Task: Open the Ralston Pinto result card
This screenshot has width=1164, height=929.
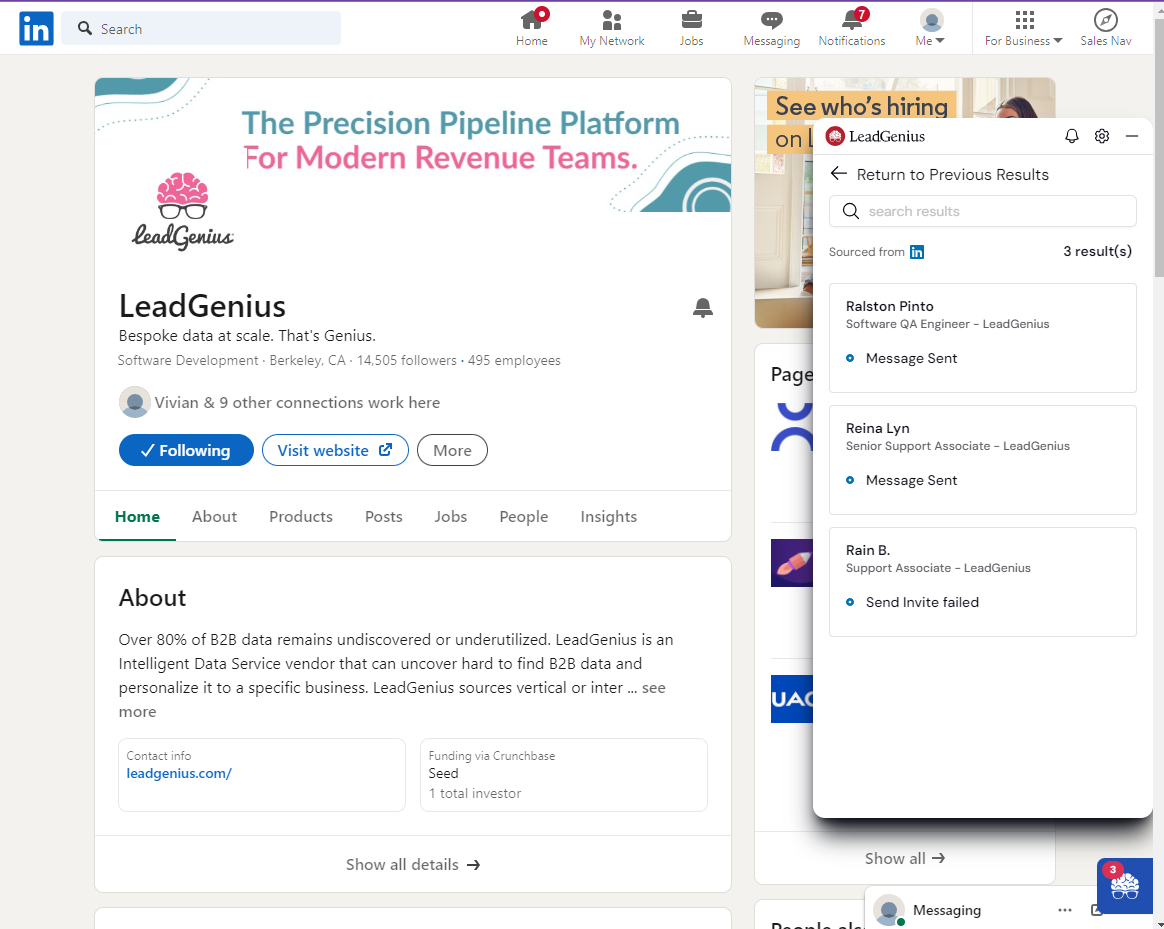Action: [x=982, y=338]
